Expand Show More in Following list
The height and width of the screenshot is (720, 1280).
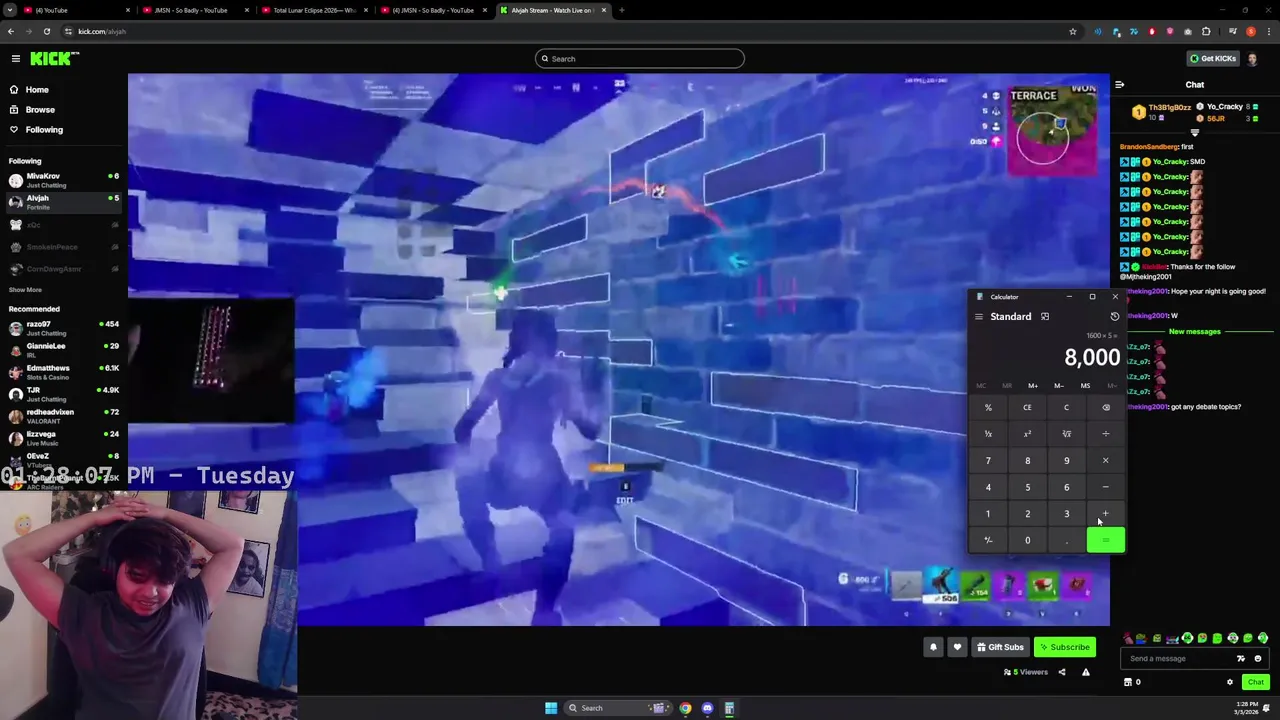(x=25, y=290)
